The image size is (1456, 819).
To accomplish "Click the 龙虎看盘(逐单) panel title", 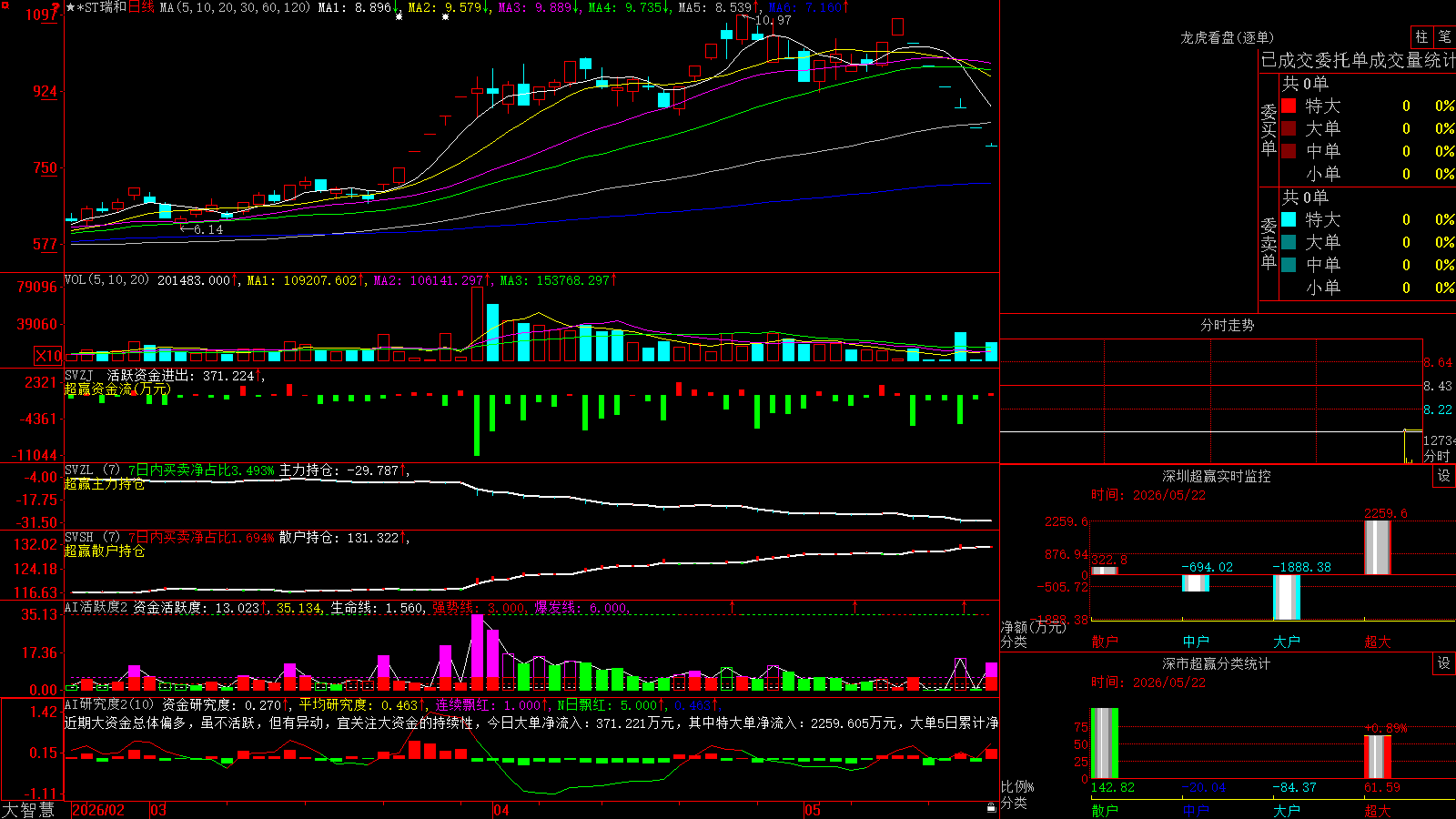I will (1228, 37).
